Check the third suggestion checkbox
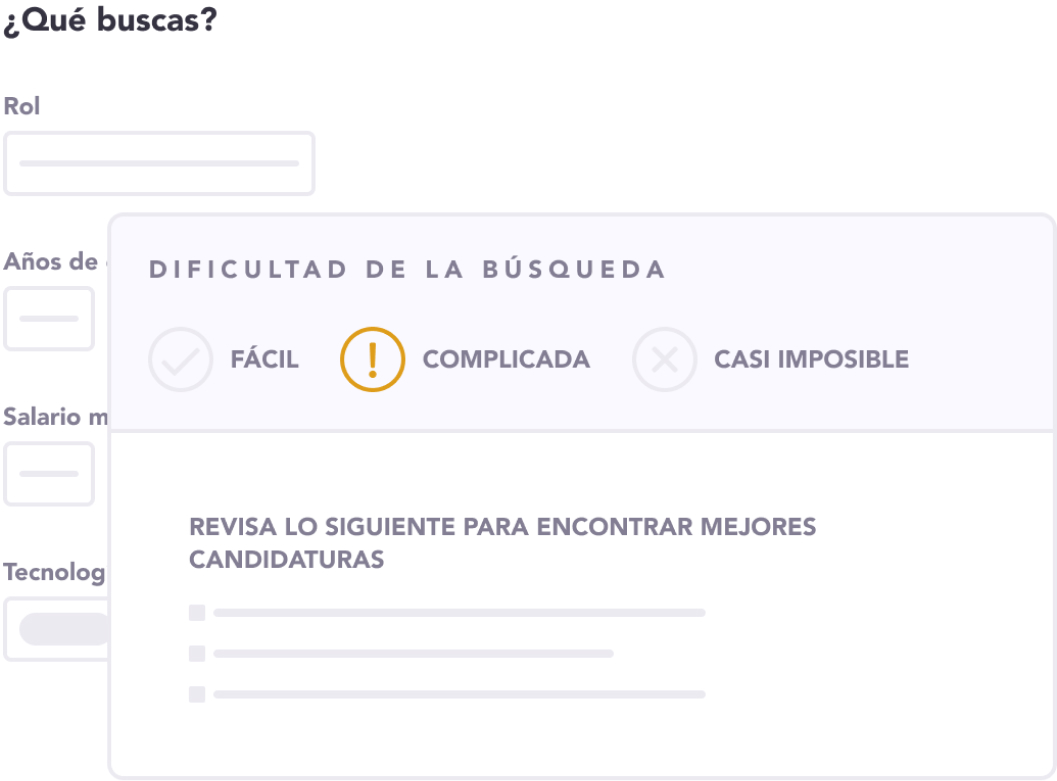This screenshot has width=1057, height=781. point(197,694)
